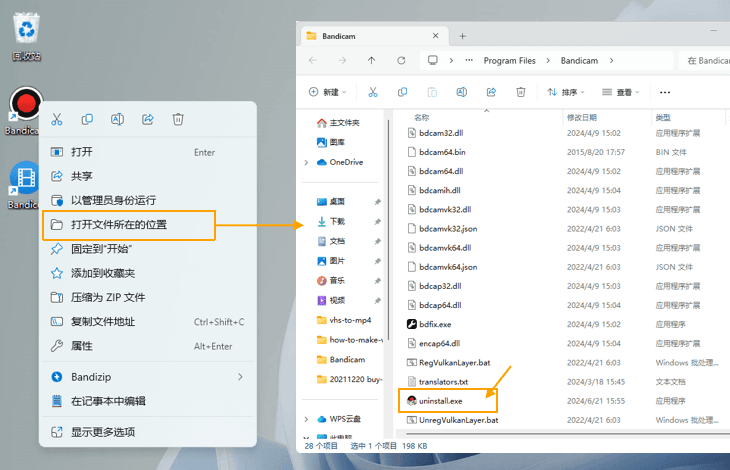Open the toolbar more options ellipsis

(x=665, y=92)
